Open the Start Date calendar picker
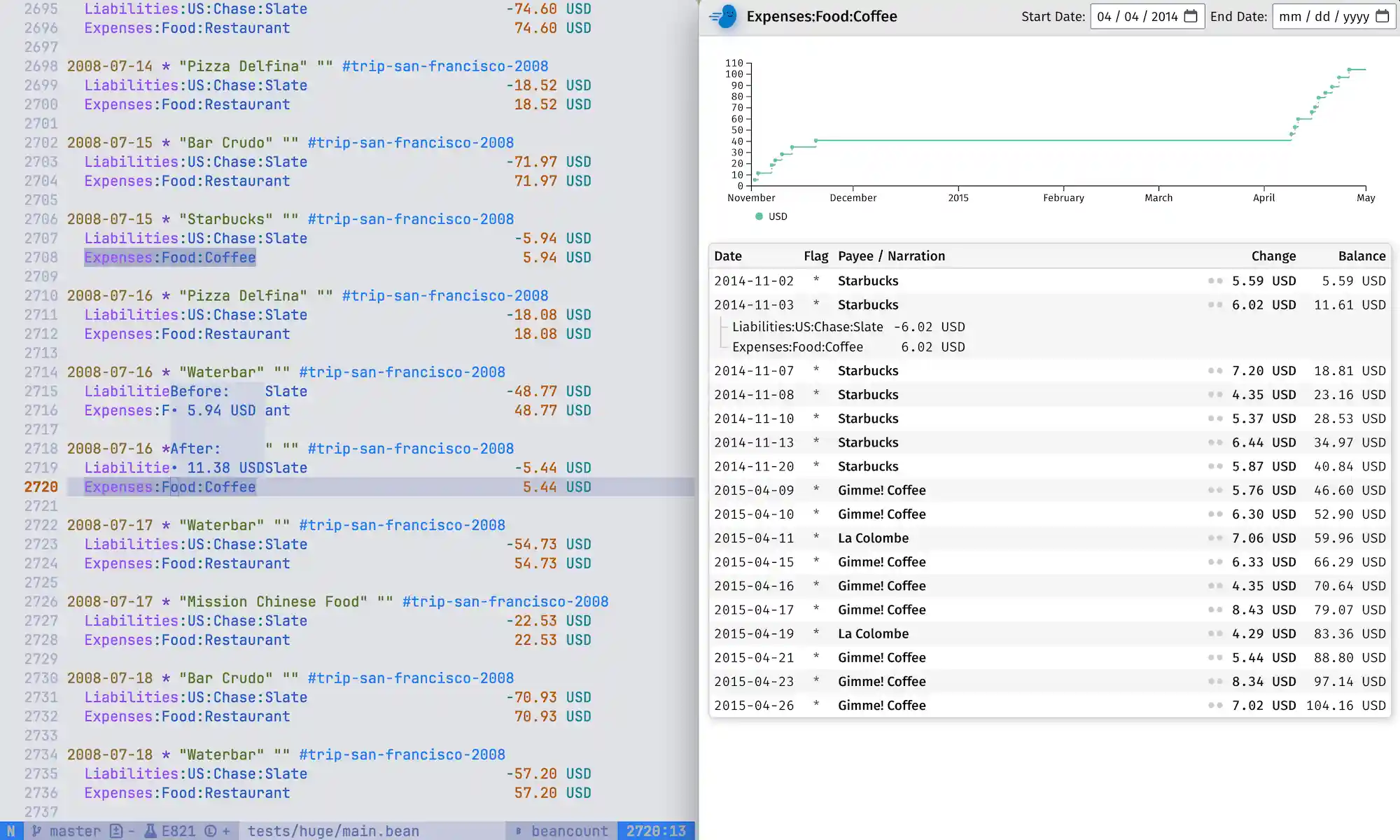Viewport: 1400px width, 840px height. [1191, 16]
